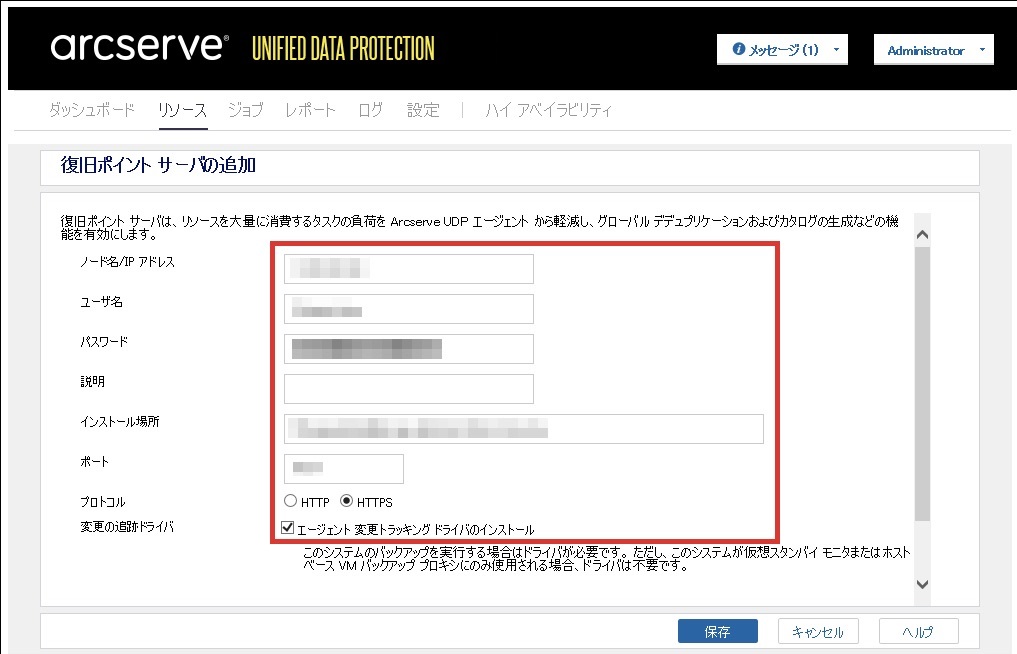Toggle エージェント 変更トラッキング ドライバのインストール checkbox
1017x654 pixels.
[287, 528]
